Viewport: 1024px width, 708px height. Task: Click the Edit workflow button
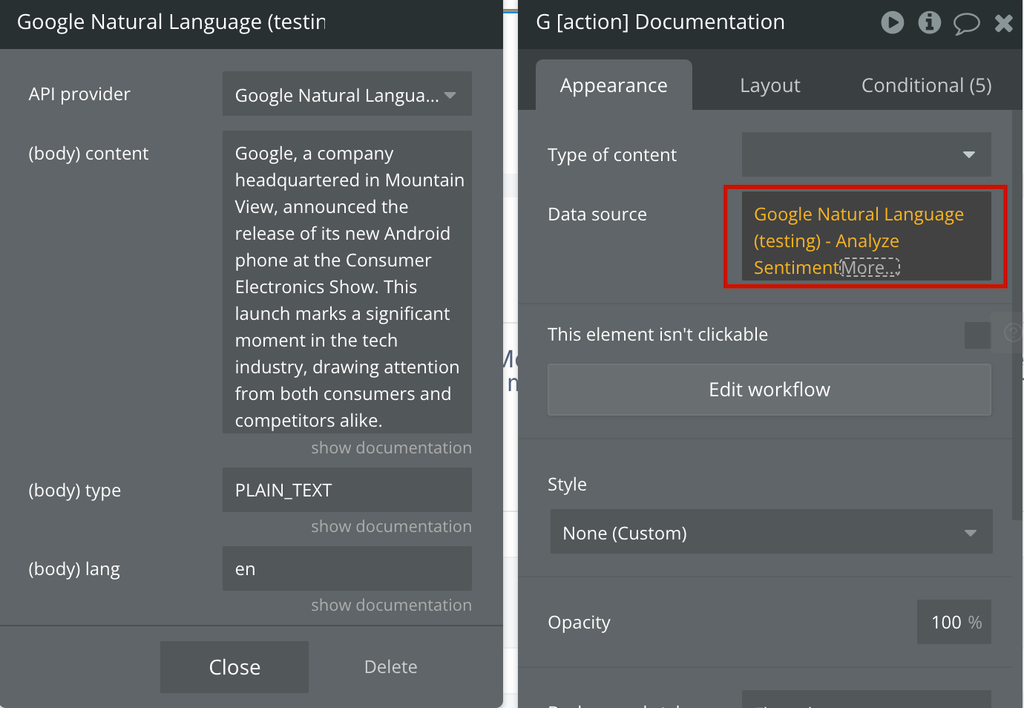click(x=769, y=390)
